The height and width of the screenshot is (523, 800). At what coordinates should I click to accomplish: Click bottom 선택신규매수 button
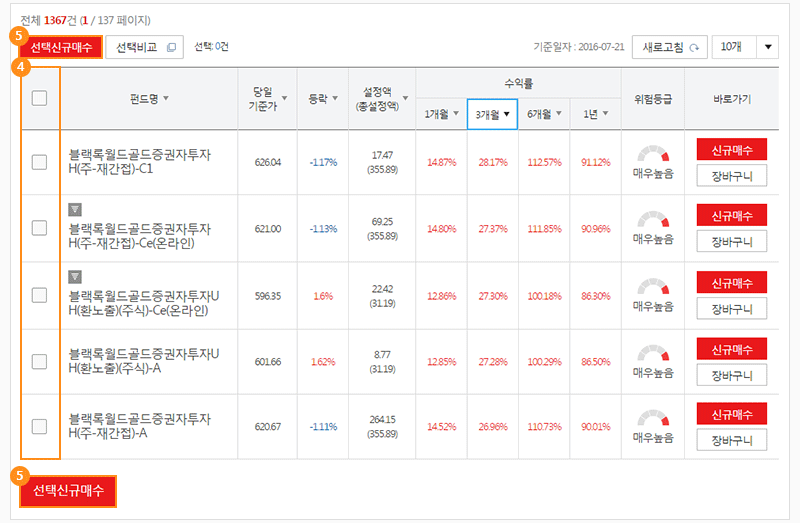(x=68, y=491)
